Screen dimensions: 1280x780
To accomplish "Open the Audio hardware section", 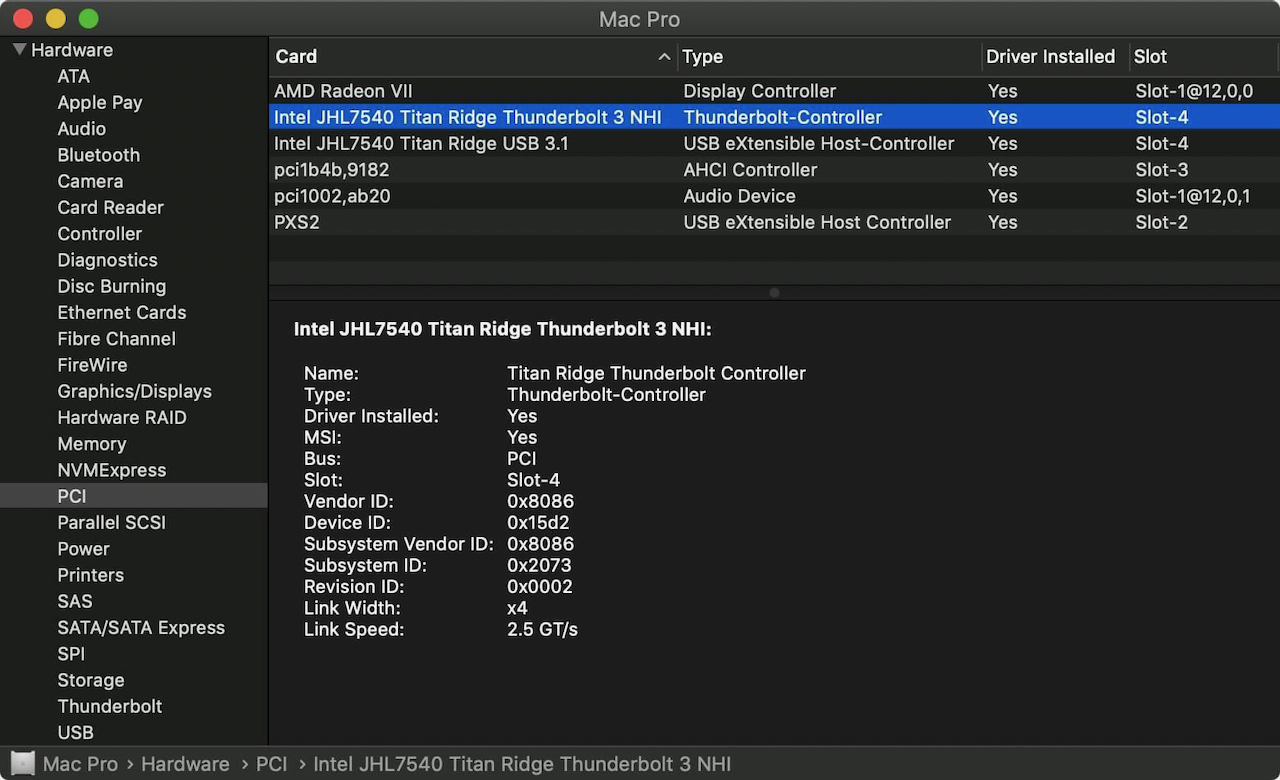I will [82, 128].
